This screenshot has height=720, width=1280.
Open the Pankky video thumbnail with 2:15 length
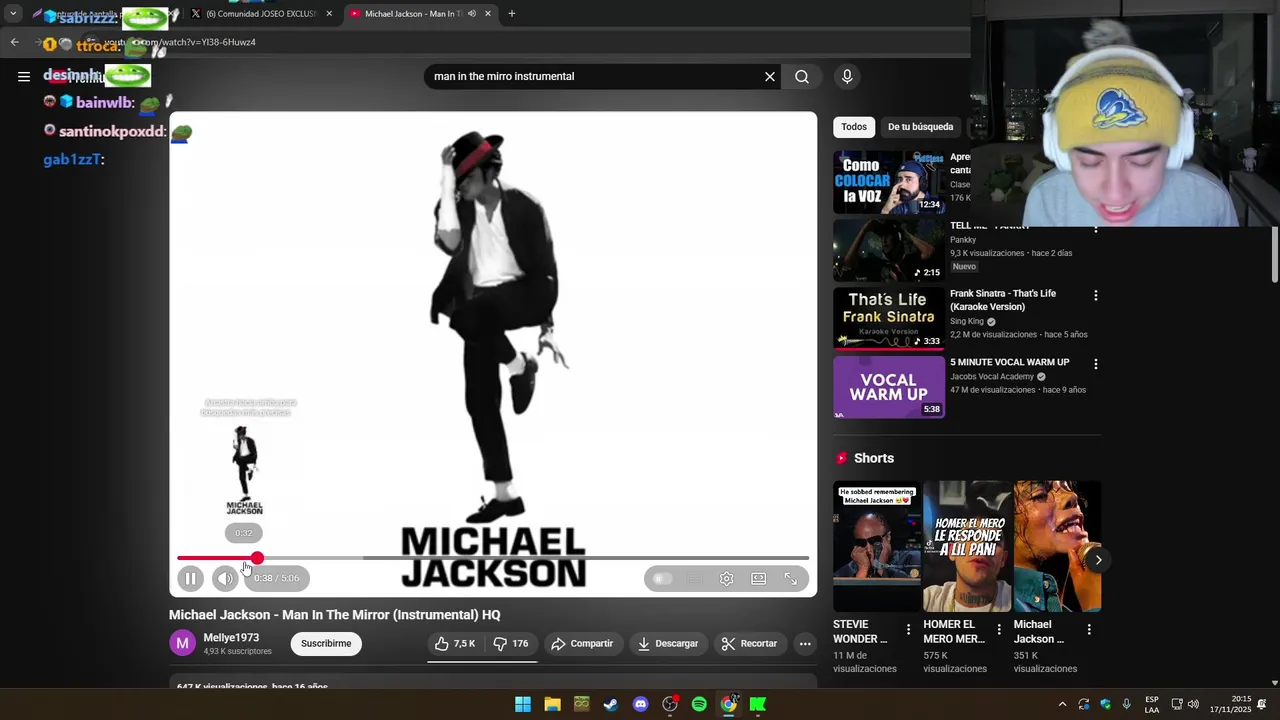889,250
